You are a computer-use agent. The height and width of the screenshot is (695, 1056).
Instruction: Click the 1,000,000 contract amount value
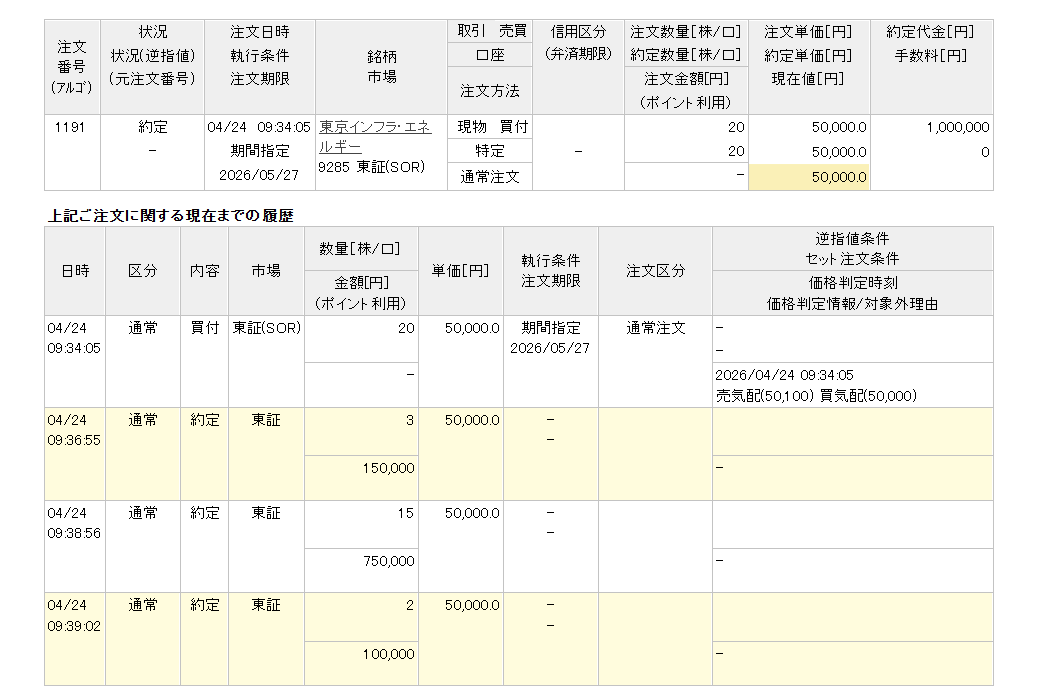click(958, 127)
